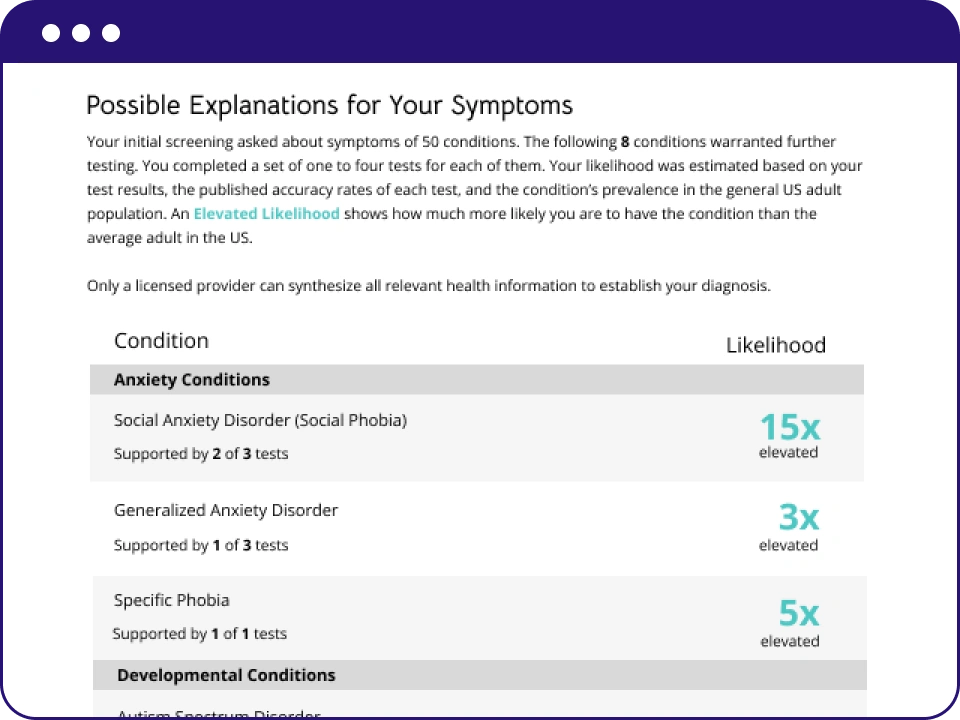This screenshot has width=960, height=720.
Task: Select the Generalized Anxiety Disorder condition
Action: point(226,510)
